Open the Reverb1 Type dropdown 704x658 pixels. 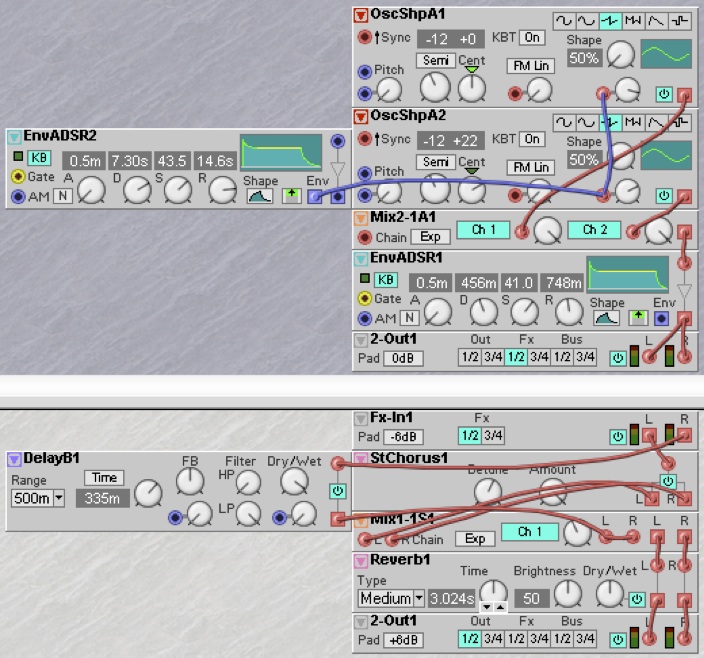pyautogui.click(x=391, y=598)
